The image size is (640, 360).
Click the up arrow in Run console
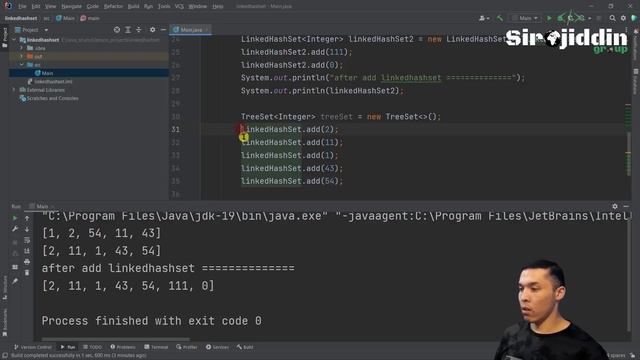click(27, 218)
